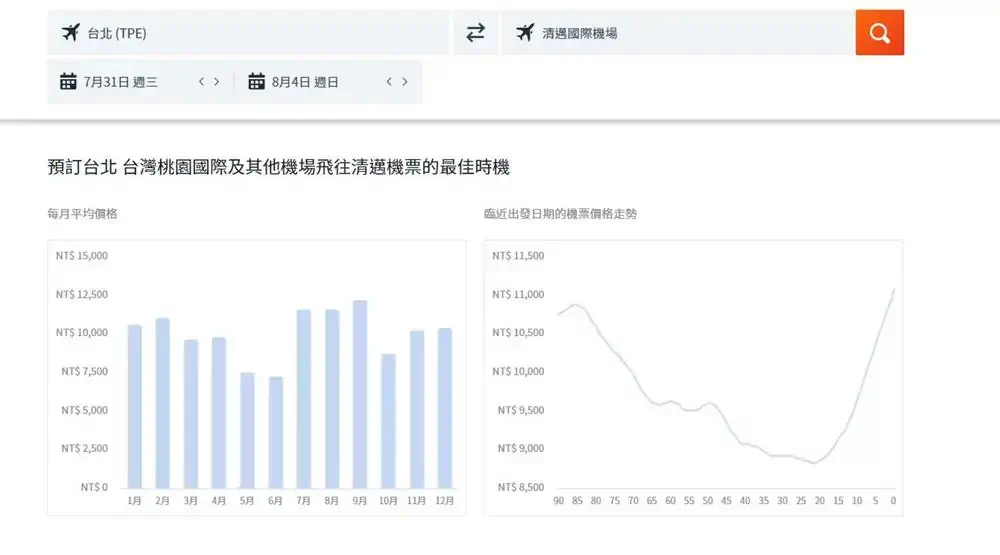Click the NT$ 15,000 axis label
This screenshot has width=1000, height=555.
[x=82, y=256]
